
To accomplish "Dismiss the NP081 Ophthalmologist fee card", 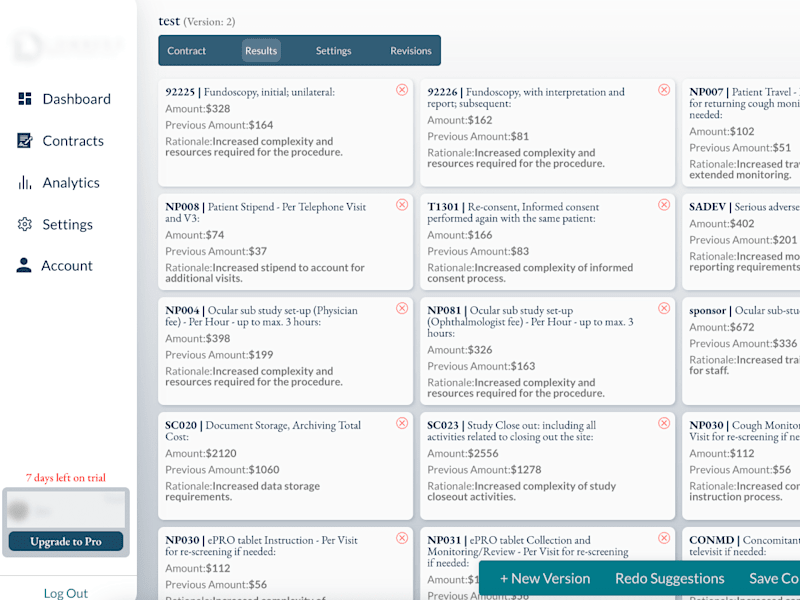I will tap(664, 308).
